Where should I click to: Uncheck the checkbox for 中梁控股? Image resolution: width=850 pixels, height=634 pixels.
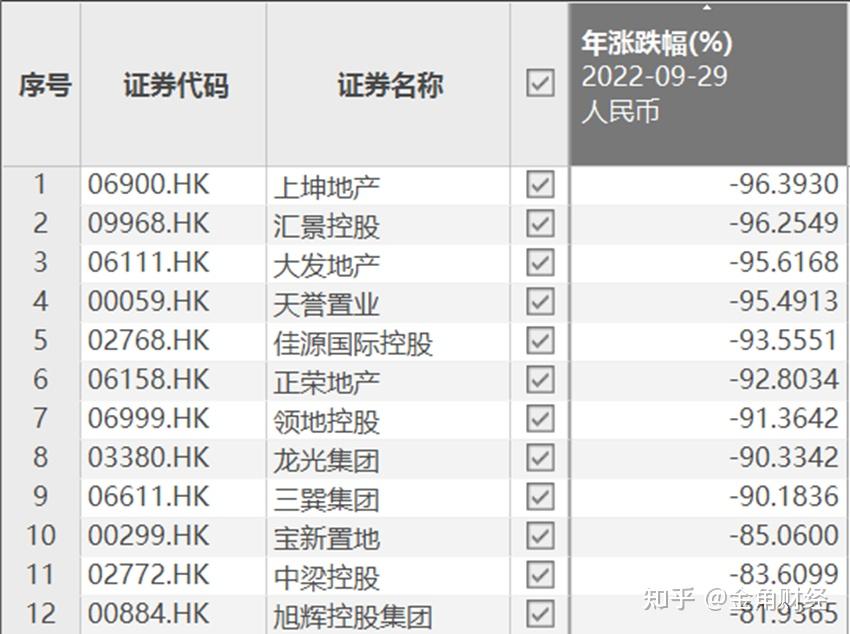[540, 574]
